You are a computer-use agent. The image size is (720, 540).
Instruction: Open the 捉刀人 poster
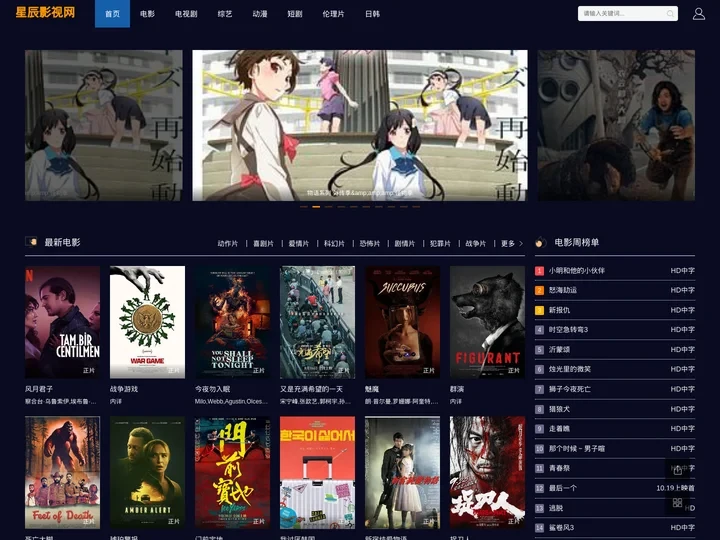(x=487, y=472)
